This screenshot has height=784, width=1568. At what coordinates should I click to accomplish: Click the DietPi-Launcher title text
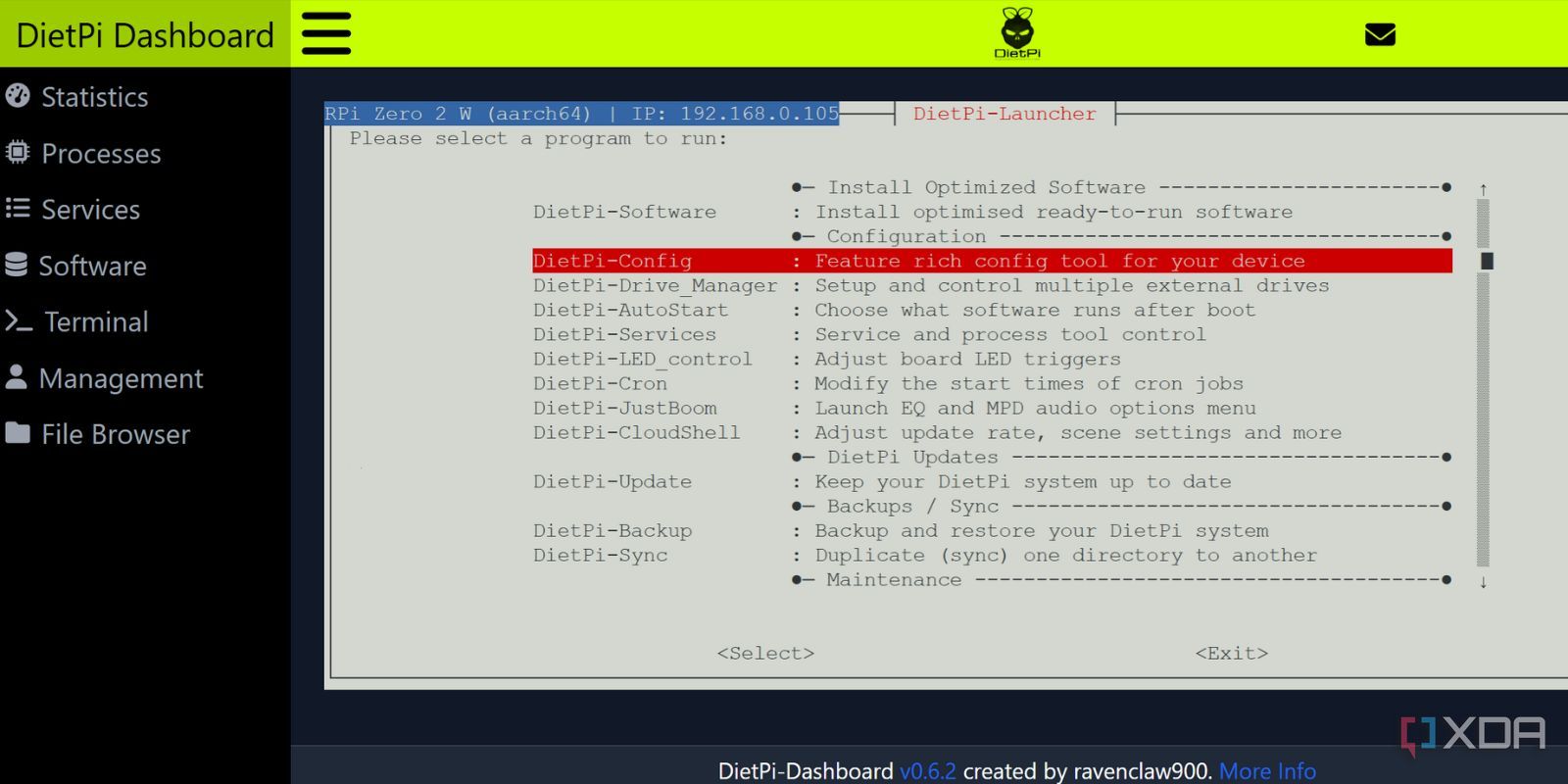click(x=1004, y=114)
